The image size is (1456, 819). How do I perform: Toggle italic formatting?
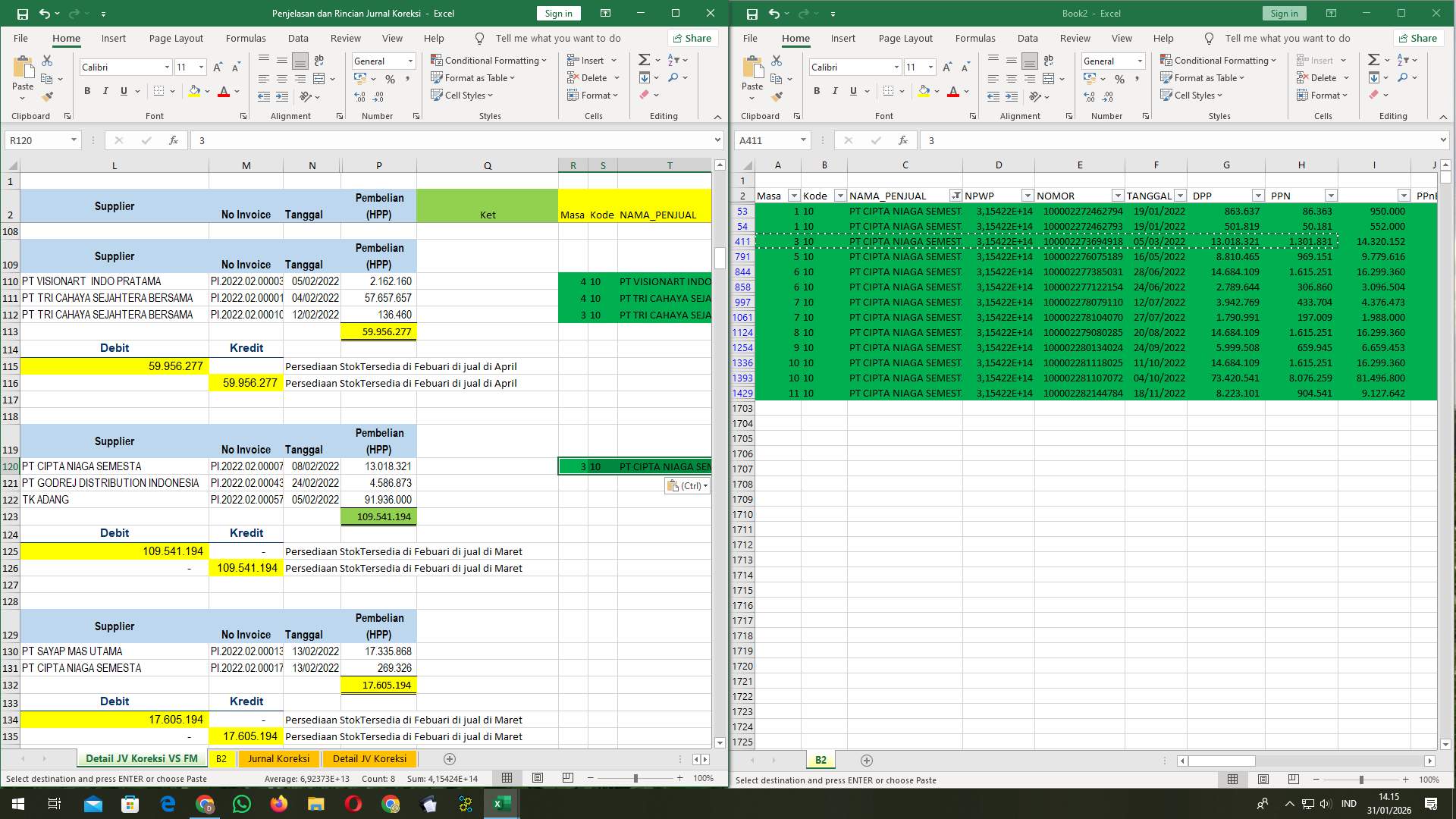(105, 90)
